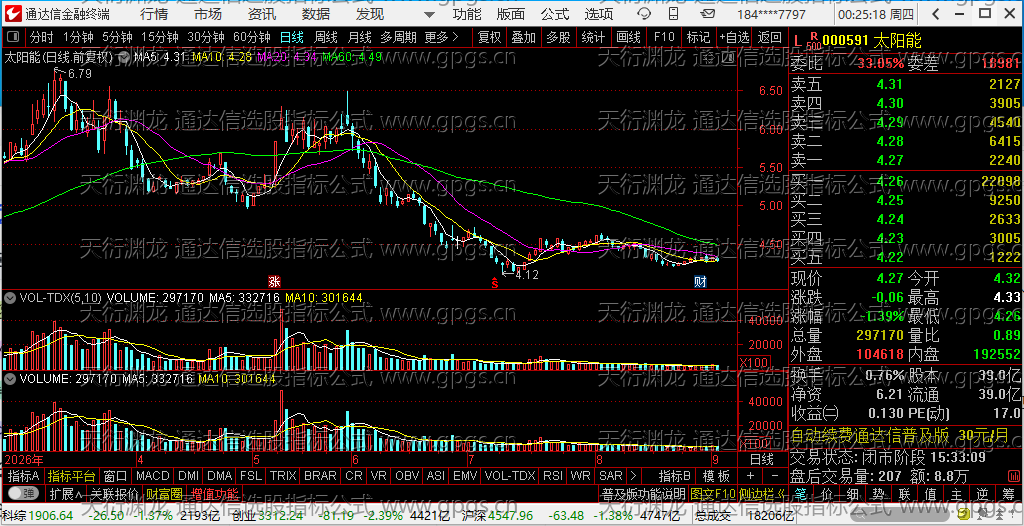Open the dropdown arrow next to 发现
The width and height of the screenshot is (1024, 526).
click(428, 14)
